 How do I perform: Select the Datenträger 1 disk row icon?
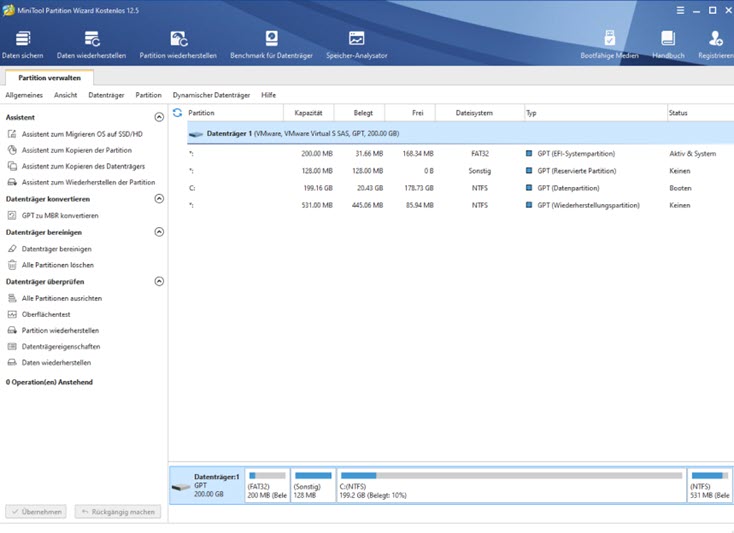tap(196, 134)
